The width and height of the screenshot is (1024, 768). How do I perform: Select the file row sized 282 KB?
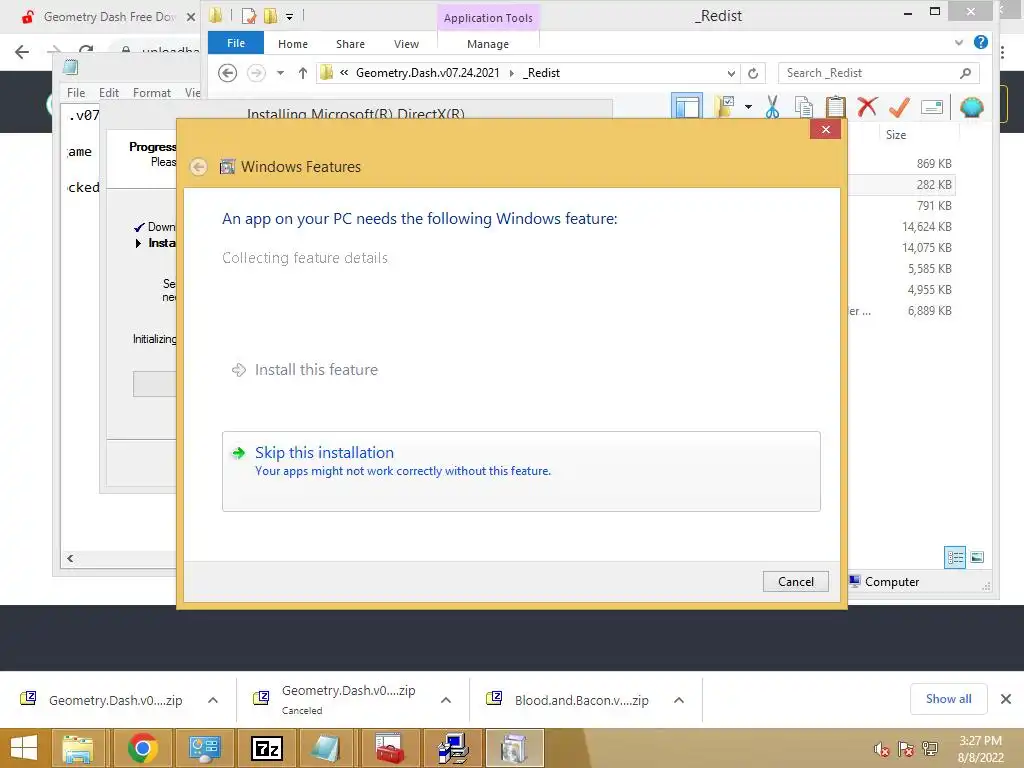pos(901,184)
